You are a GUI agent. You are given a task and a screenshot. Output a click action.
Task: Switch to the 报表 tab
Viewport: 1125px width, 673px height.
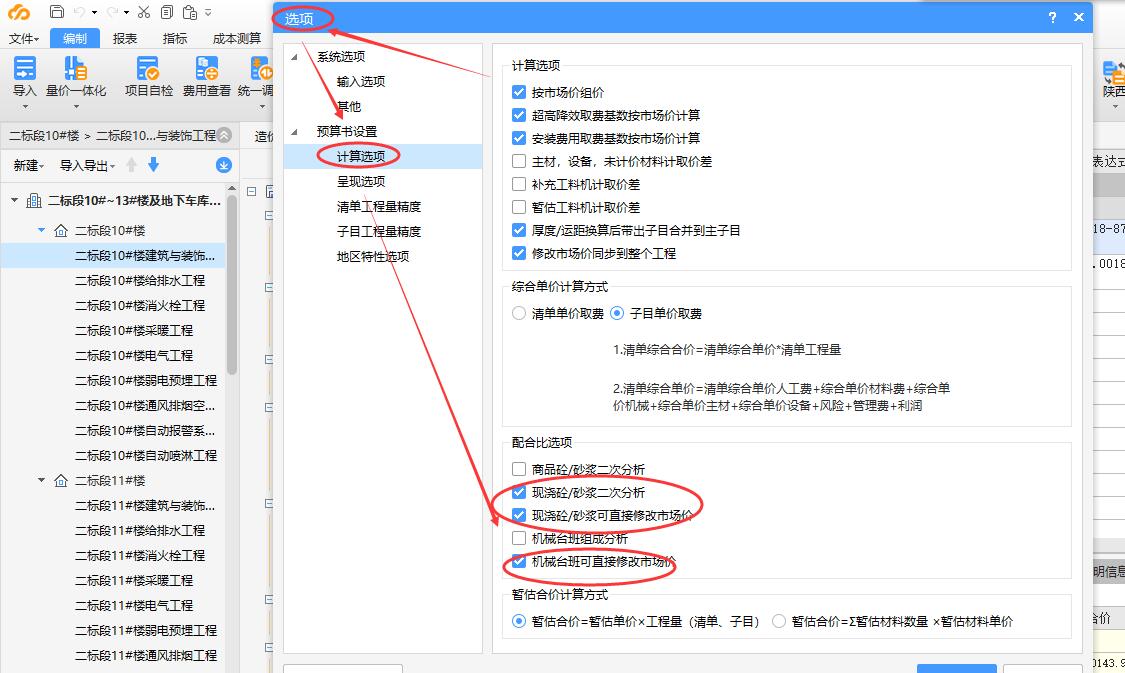tap(125, 39)
